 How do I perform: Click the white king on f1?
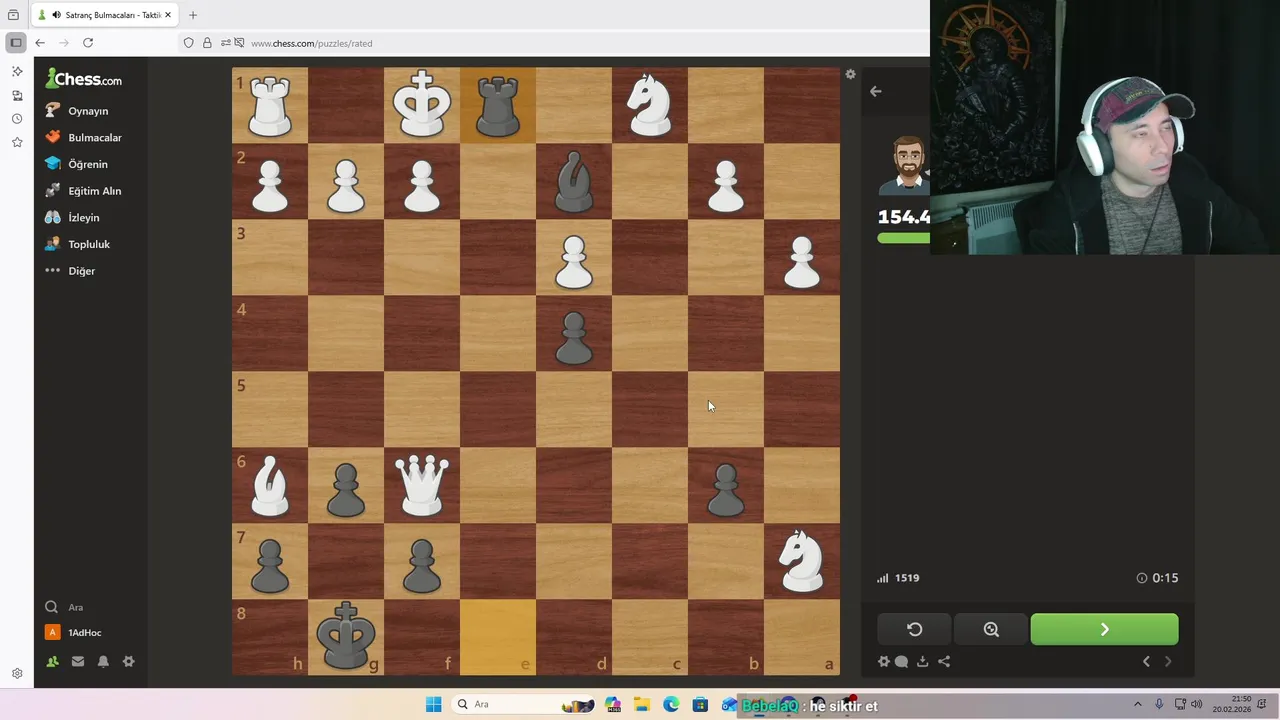click(422, 105)
